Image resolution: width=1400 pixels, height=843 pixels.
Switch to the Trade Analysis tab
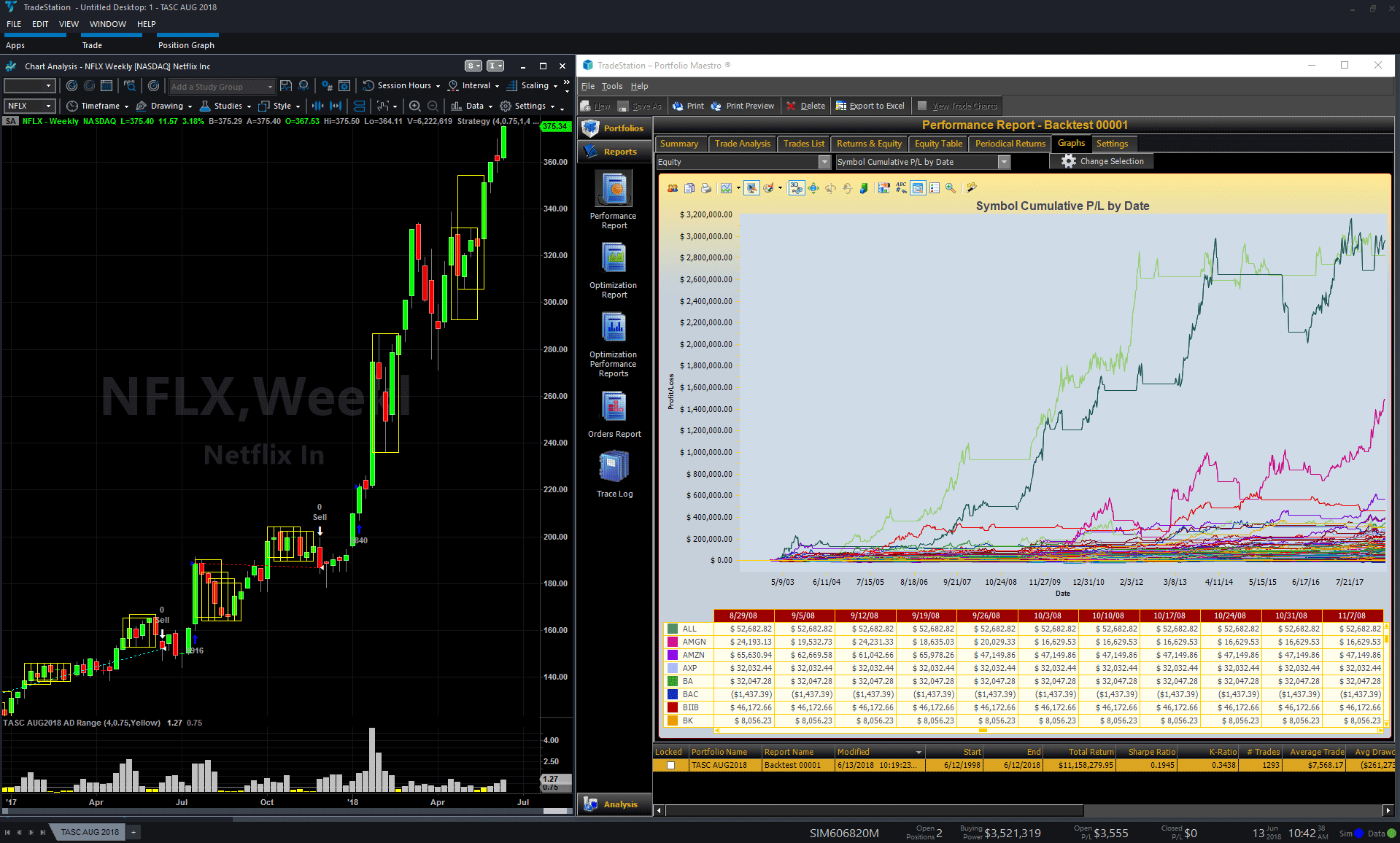tap(742, 144)
